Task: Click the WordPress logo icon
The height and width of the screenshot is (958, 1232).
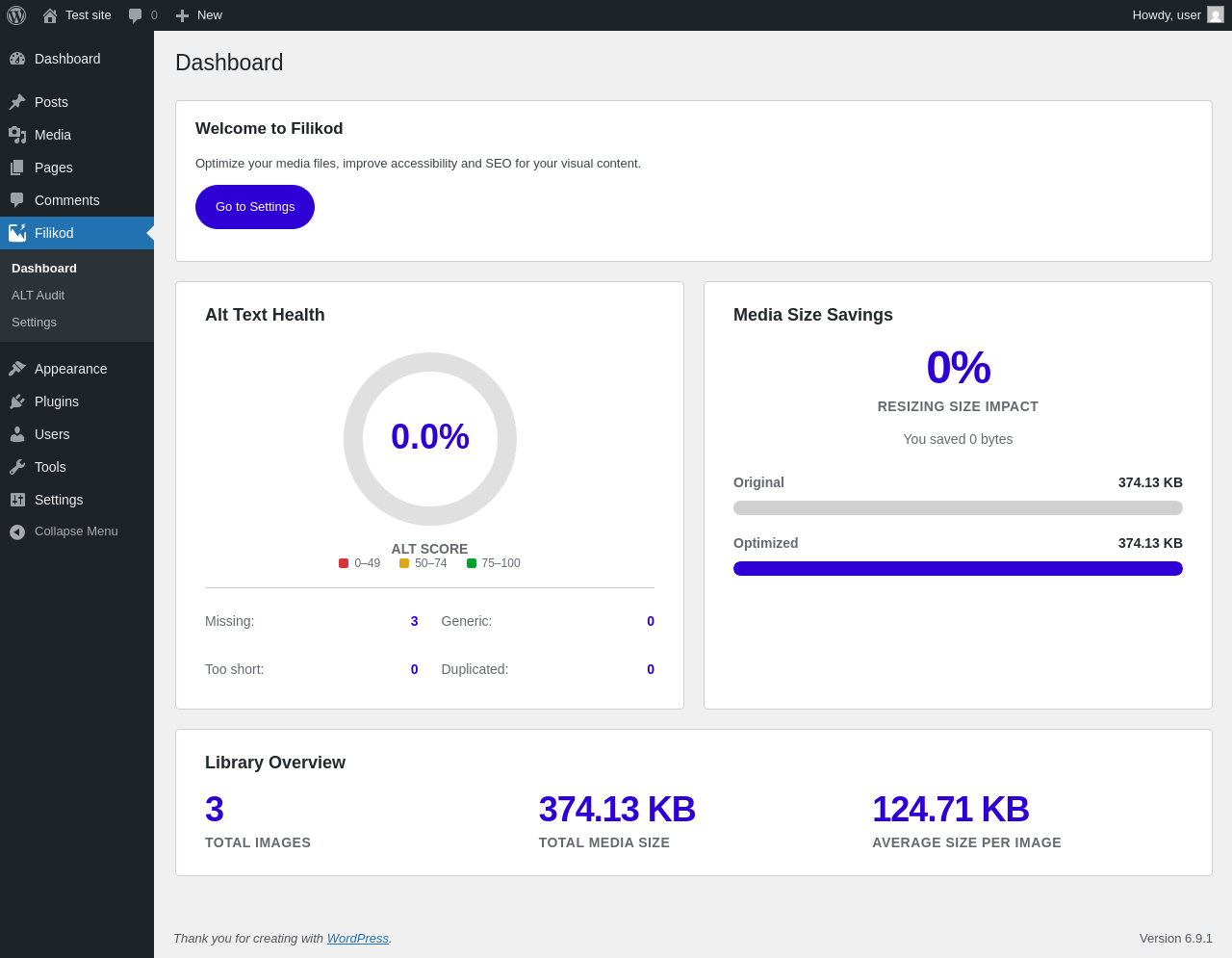Action: click(16, 15)
